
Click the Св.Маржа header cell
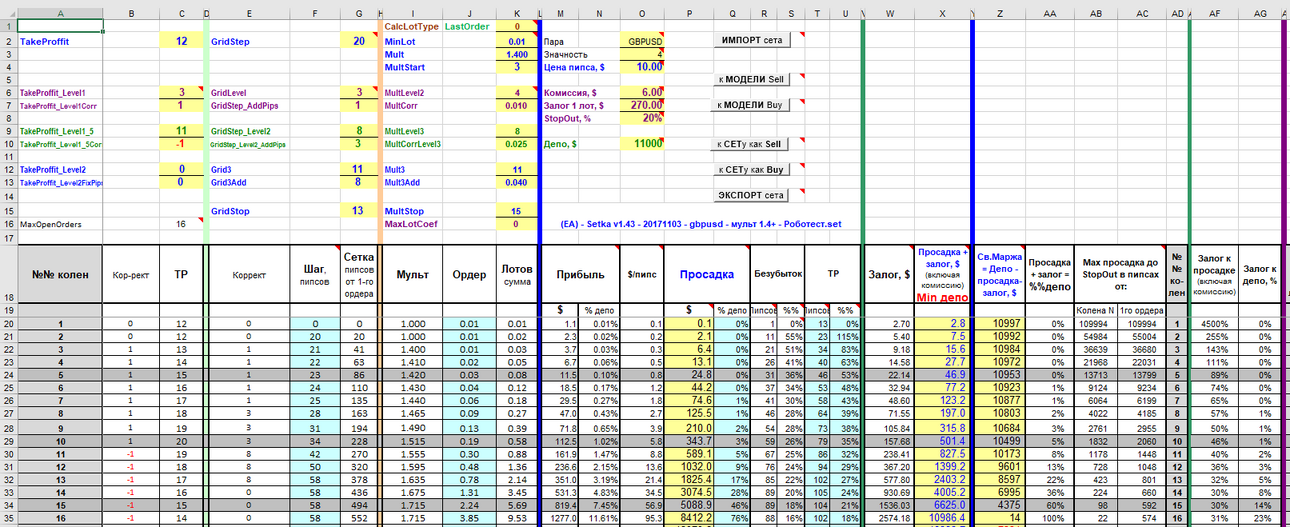(1001, 273)
